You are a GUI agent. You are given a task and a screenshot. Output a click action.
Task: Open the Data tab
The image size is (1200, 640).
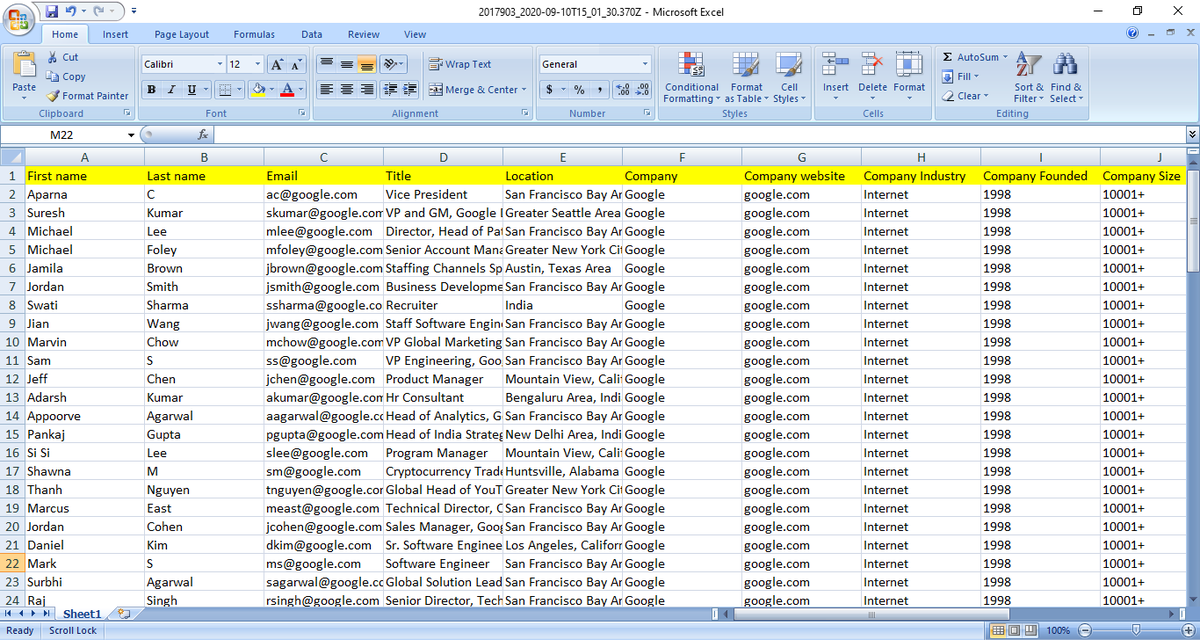click(x=311, y=34)
